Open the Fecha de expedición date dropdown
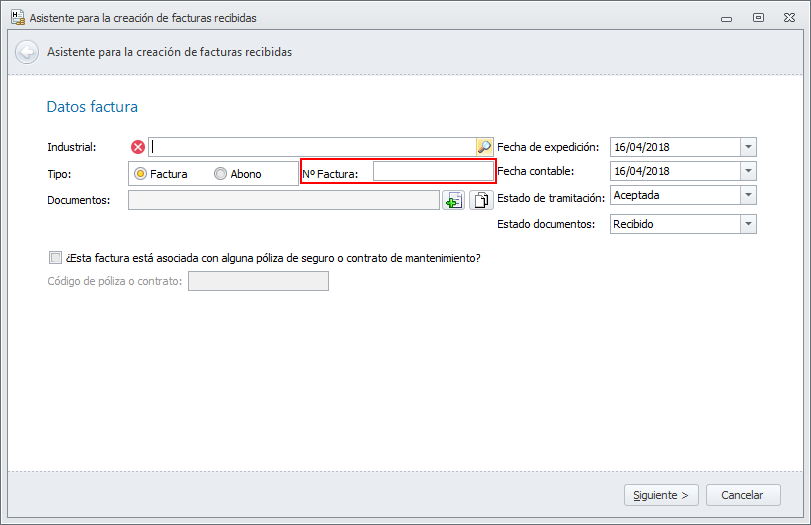This screenshot has width=811, height=525. pos(748,147)
